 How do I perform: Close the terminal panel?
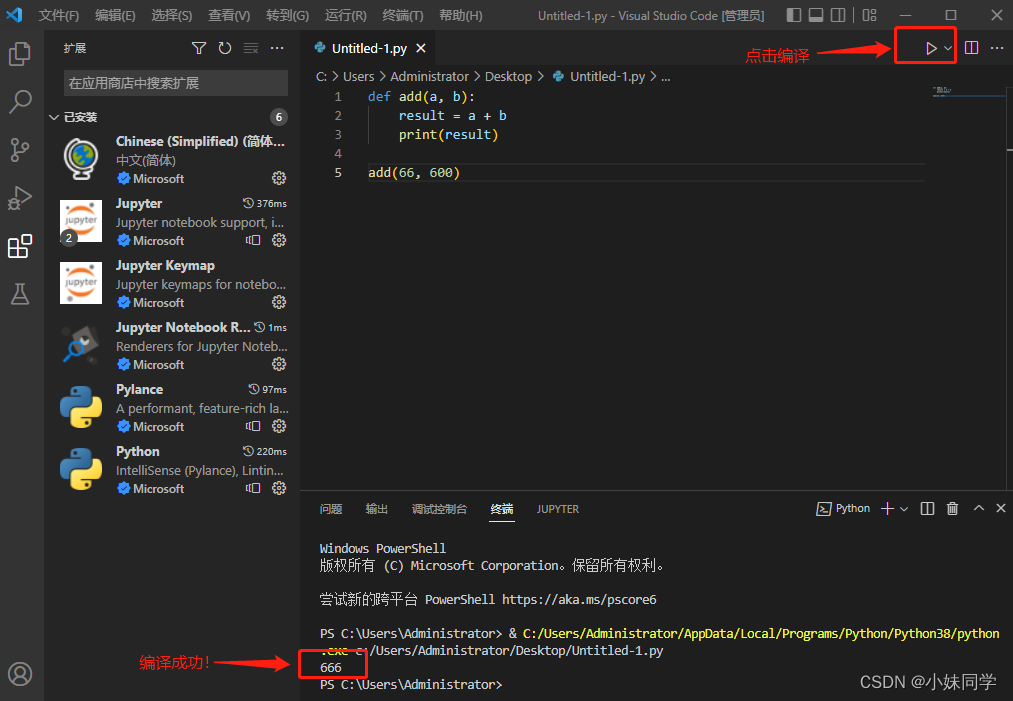1001,508
